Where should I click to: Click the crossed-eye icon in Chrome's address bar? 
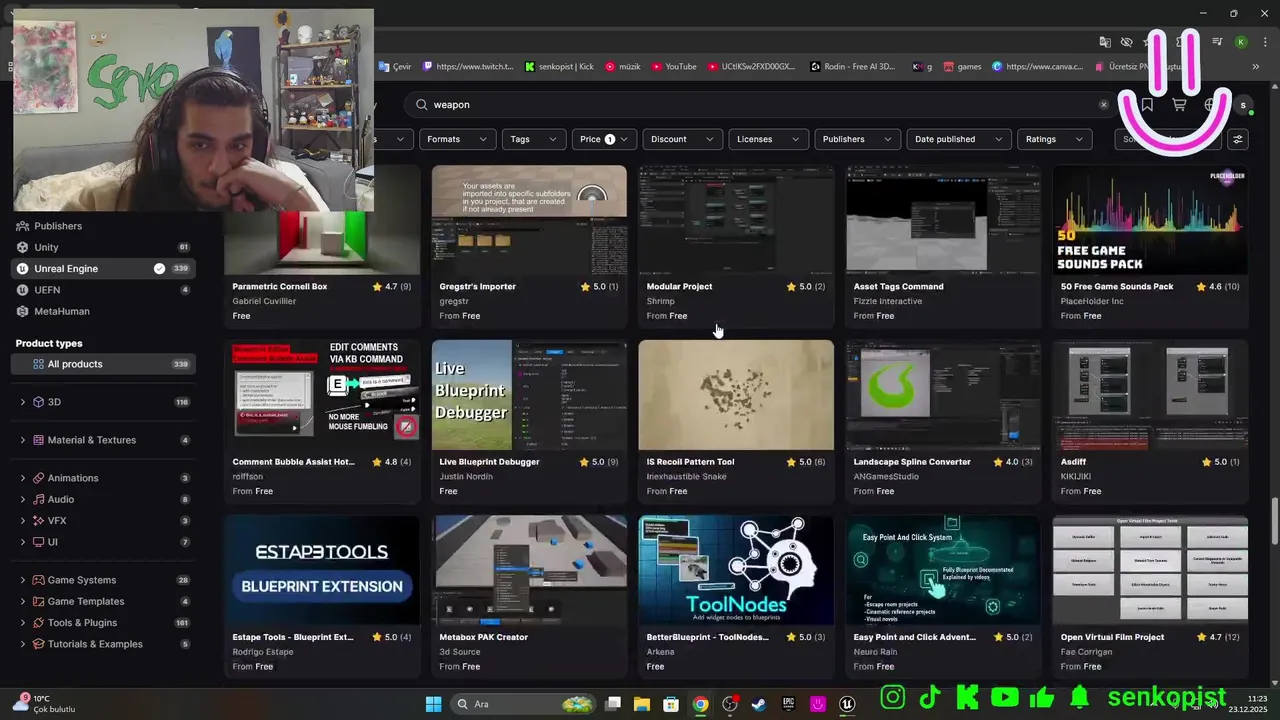click(x=1127, y=42)
